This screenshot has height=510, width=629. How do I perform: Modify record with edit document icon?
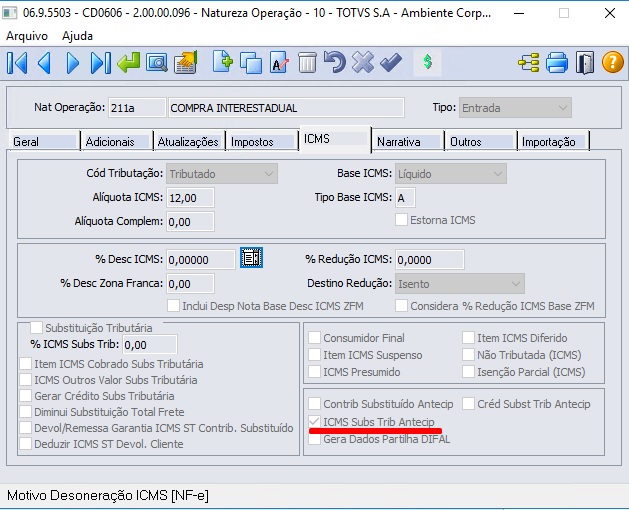click(x=279, y=62)
